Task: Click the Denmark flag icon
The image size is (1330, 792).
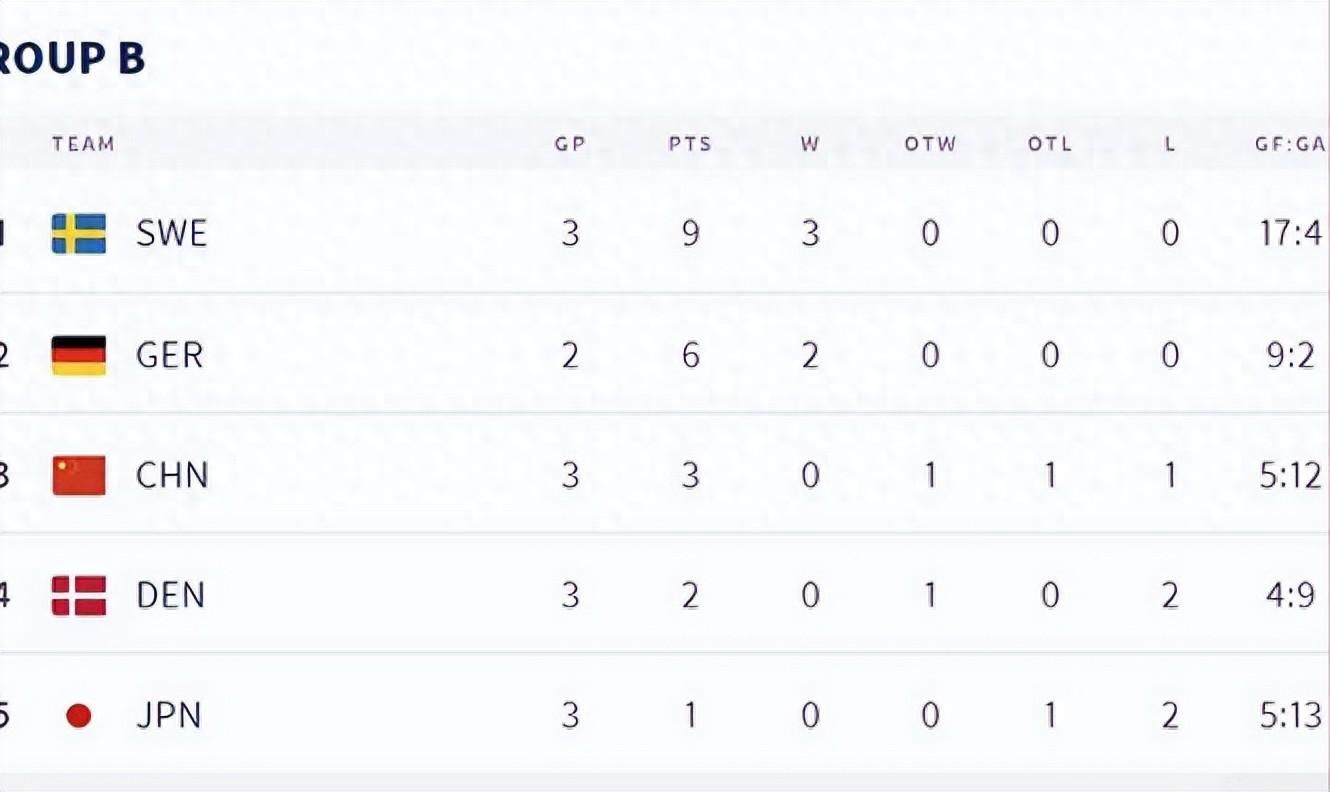Action: (x=79, y=596)
